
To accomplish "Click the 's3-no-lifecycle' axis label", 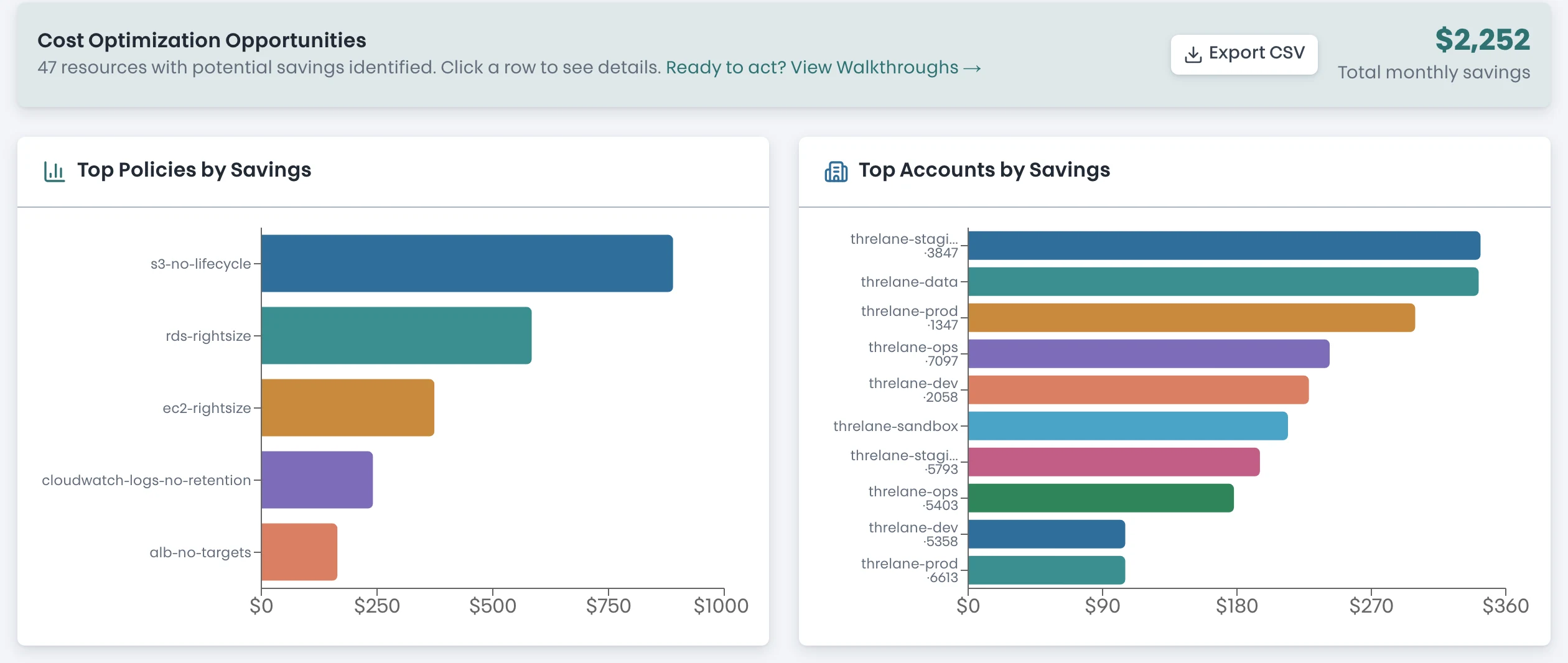I will (x=200, y=264).
